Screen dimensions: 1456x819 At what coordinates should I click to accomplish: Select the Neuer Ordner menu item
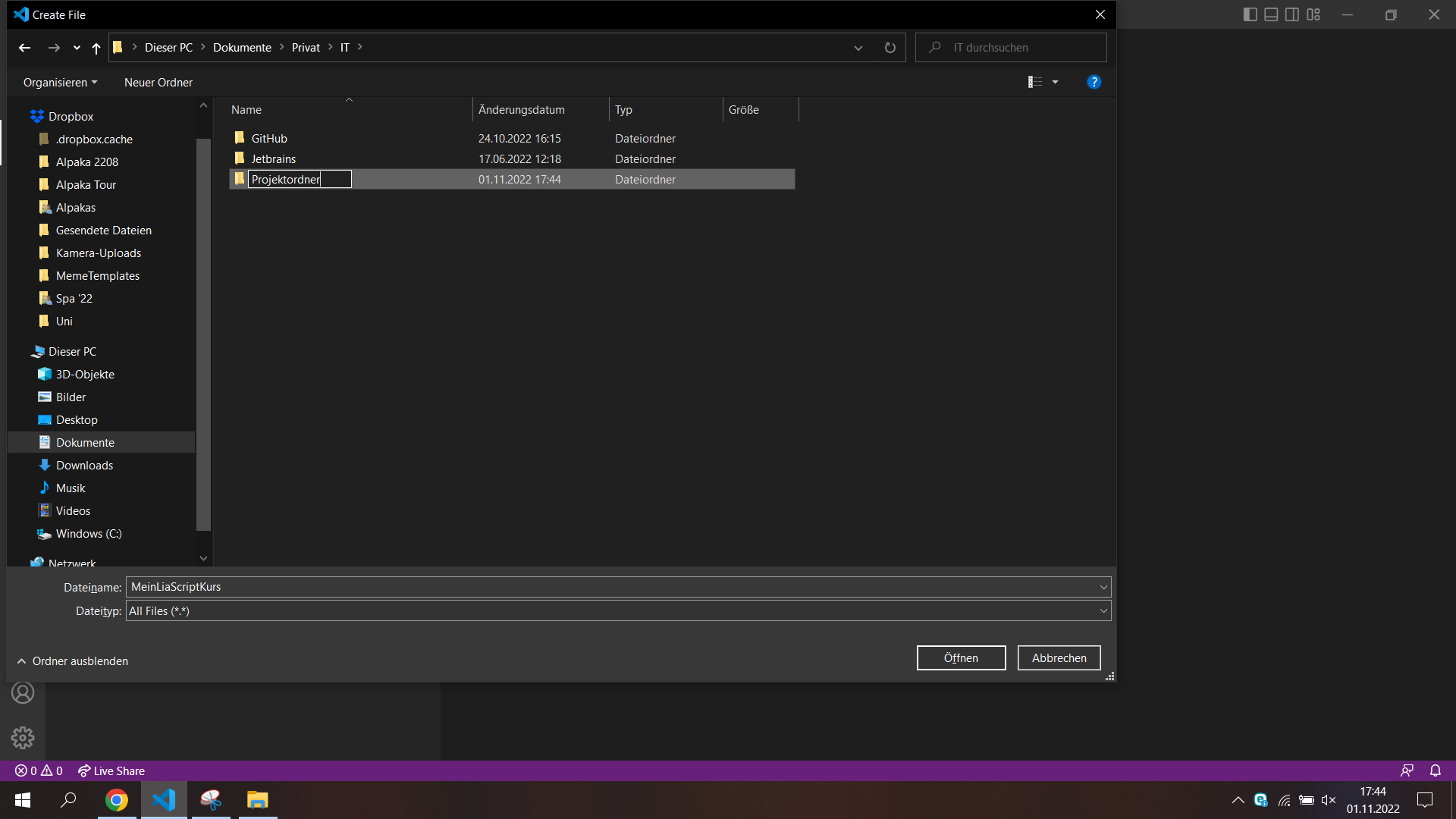pos(159,82)
